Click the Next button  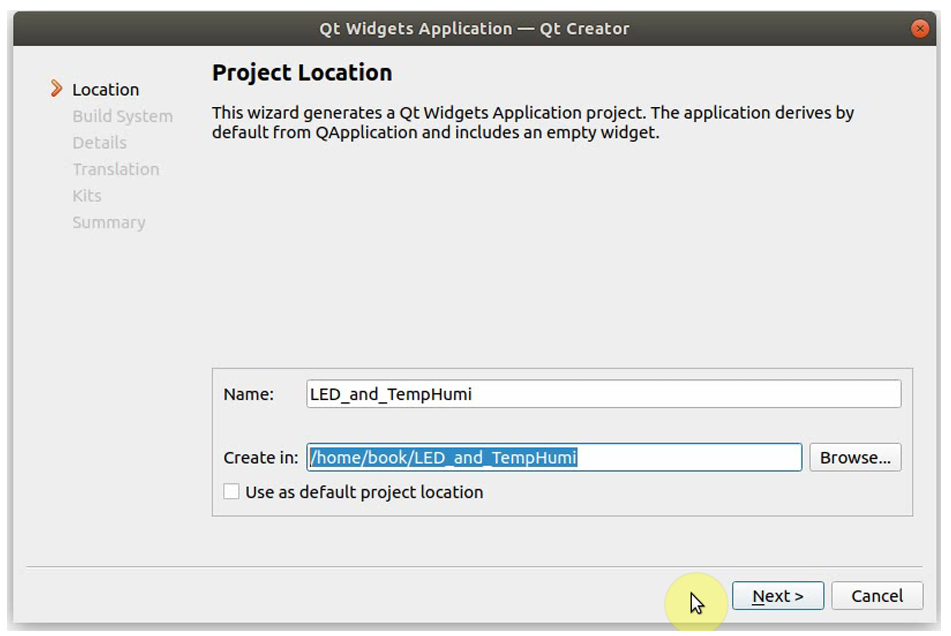pos(778,595)
